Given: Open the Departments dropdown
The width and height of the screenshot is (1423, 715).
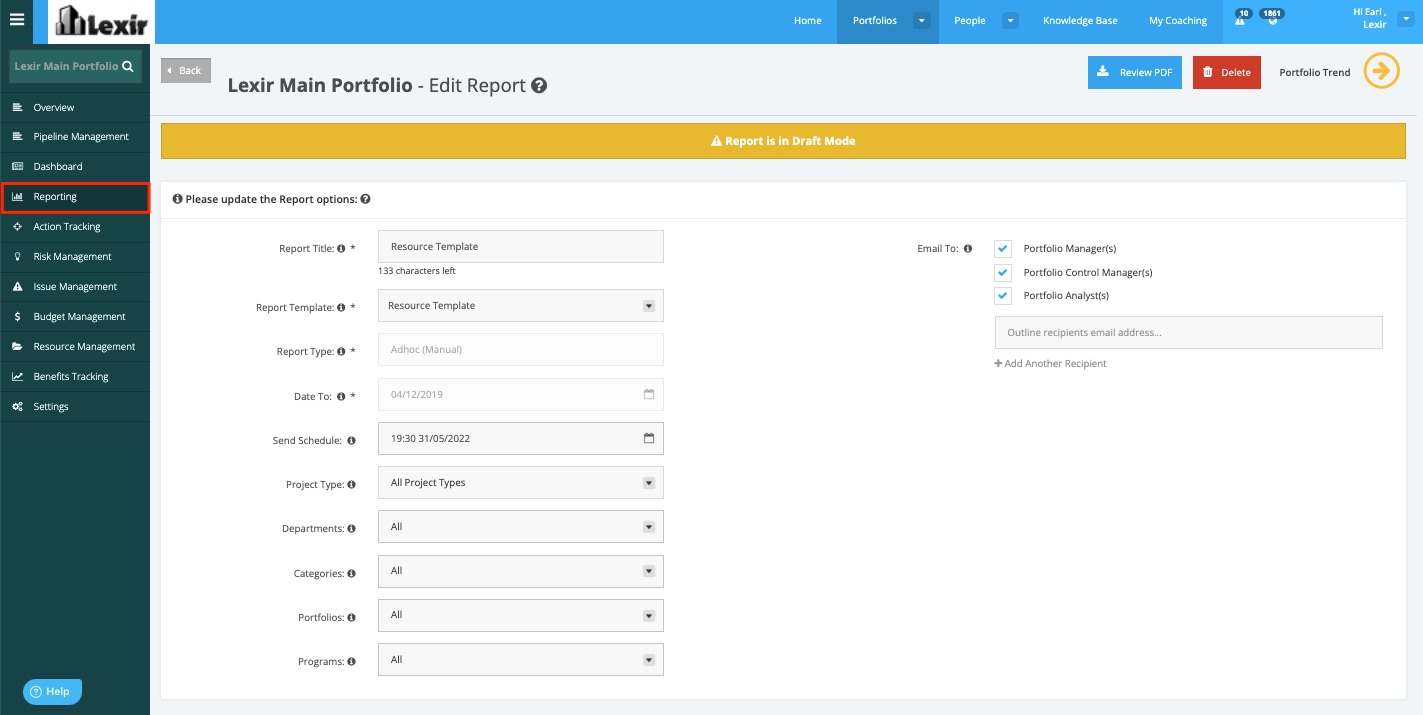Looking at the screenshot, I should pyautogui.click(x=521, y=527).
